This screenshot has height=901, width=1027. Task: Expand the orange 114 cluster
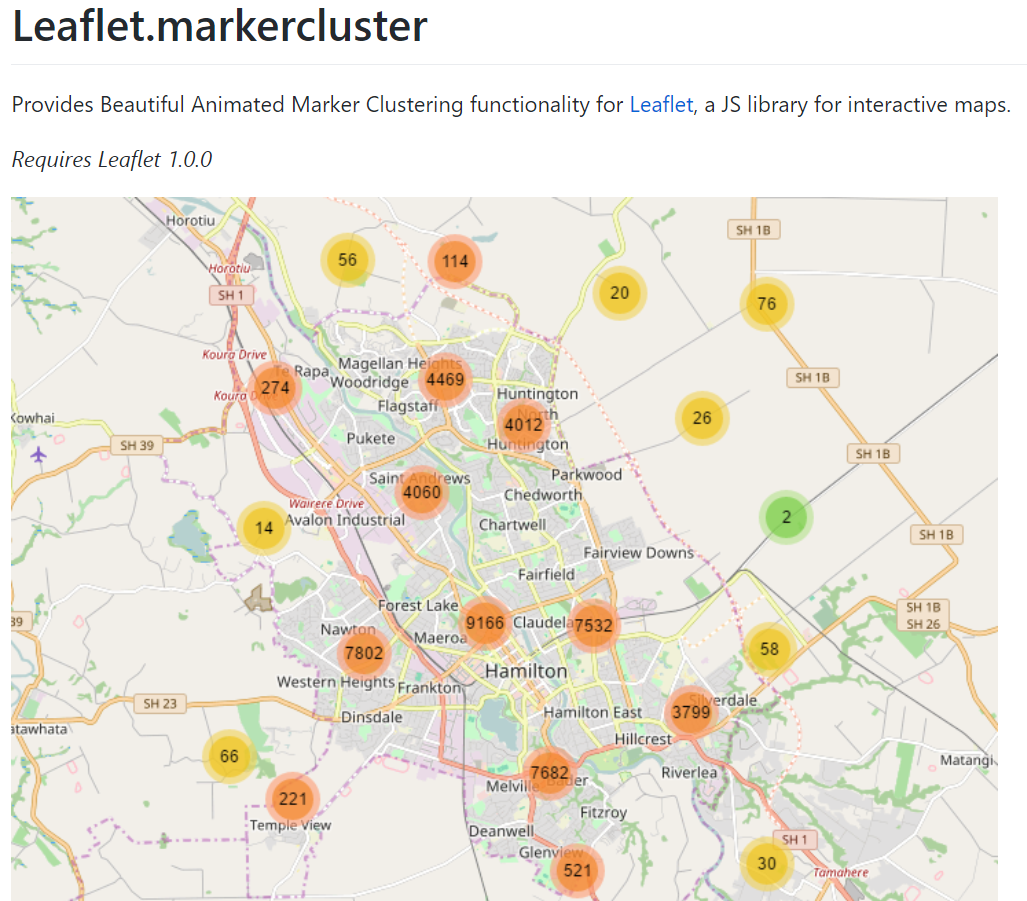[x=455, y=261]
